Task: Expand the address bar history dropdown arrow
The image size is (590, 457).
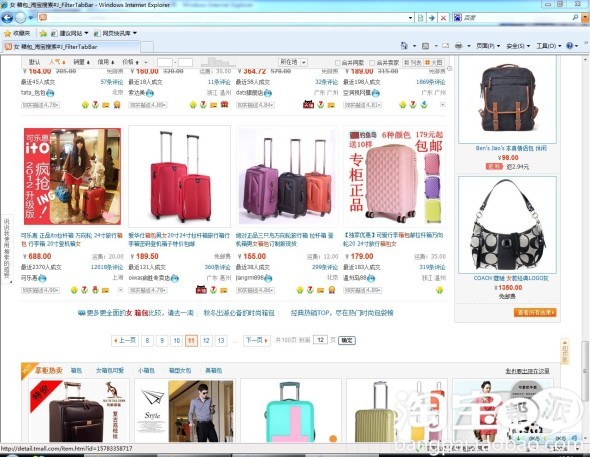Action: coord(410,18)
